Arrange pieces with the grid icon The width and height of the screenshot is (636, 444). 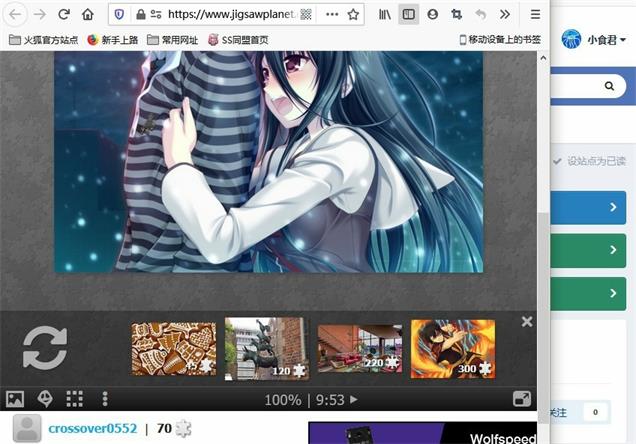coord(75,399)
